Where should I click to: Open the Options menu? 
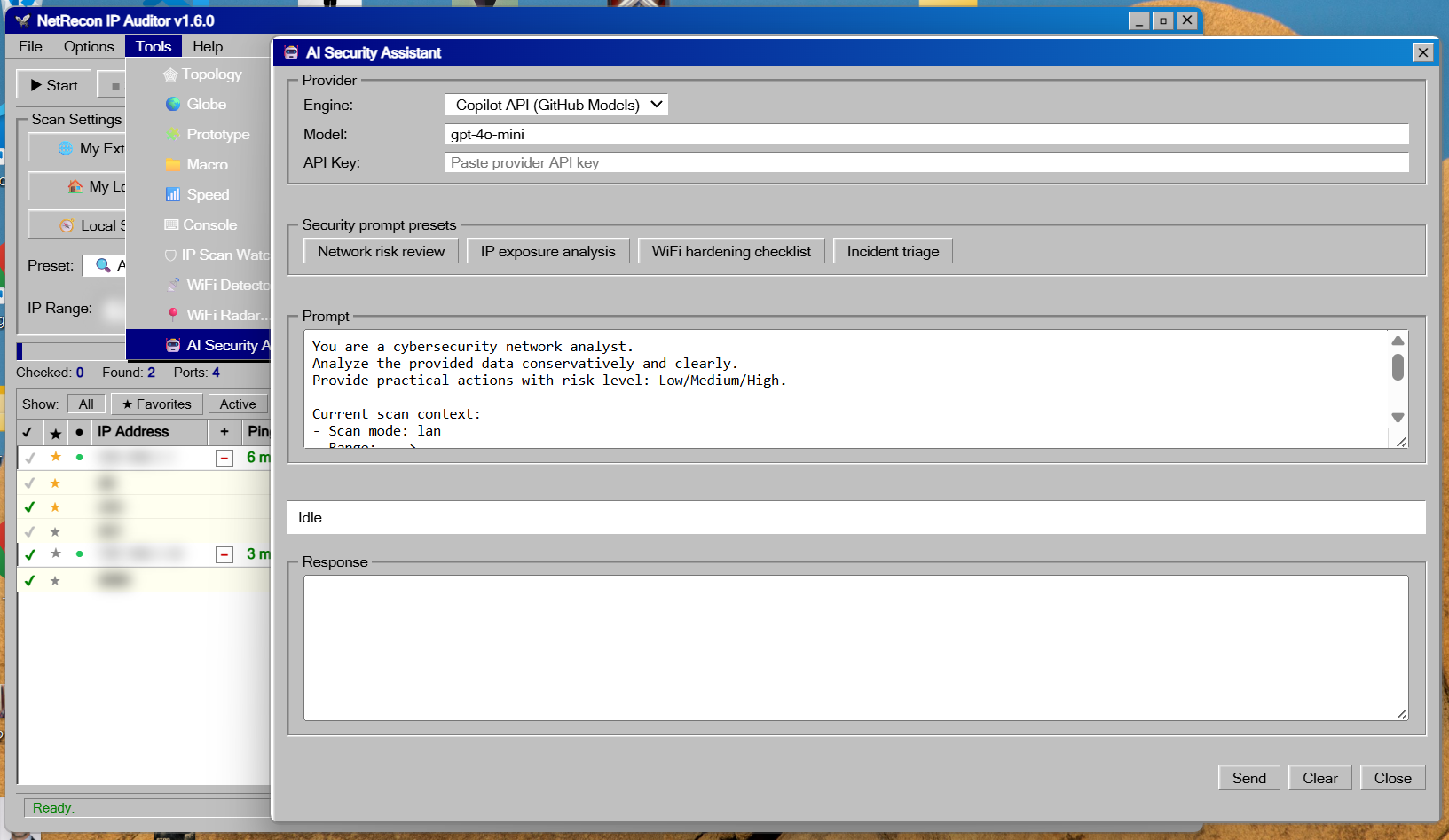click(89, 47)
